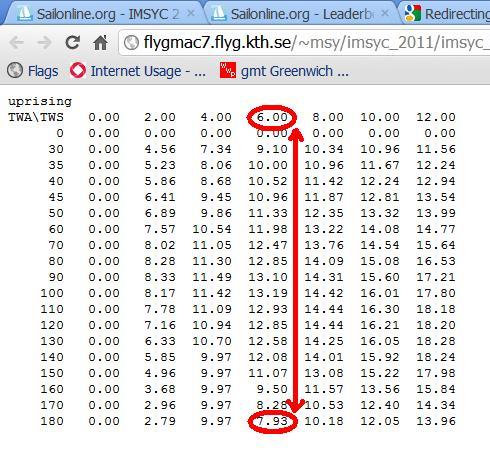The width and height of the screenshot is (490, 454).
Task: Click the circled 6.00 TWS header
Action: pos(272,117)
